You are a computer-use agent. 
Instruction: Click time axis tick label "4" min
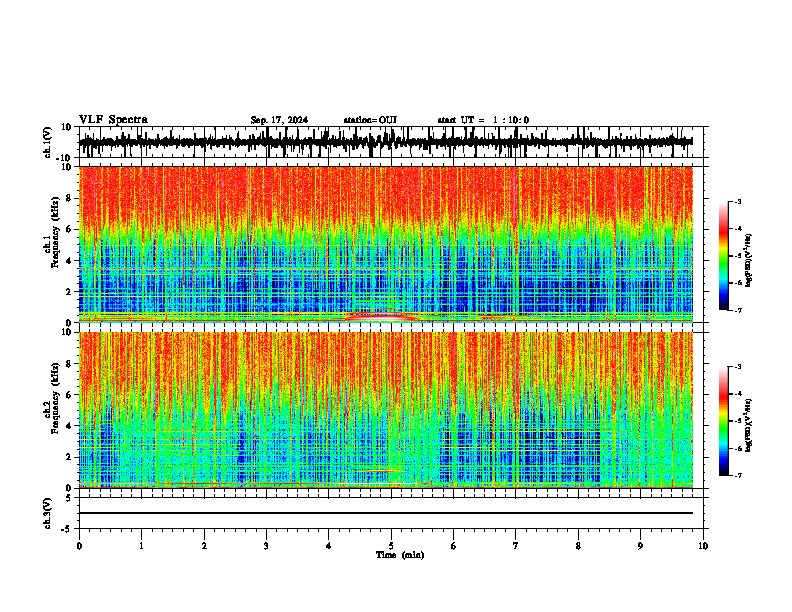coord(329,546)
